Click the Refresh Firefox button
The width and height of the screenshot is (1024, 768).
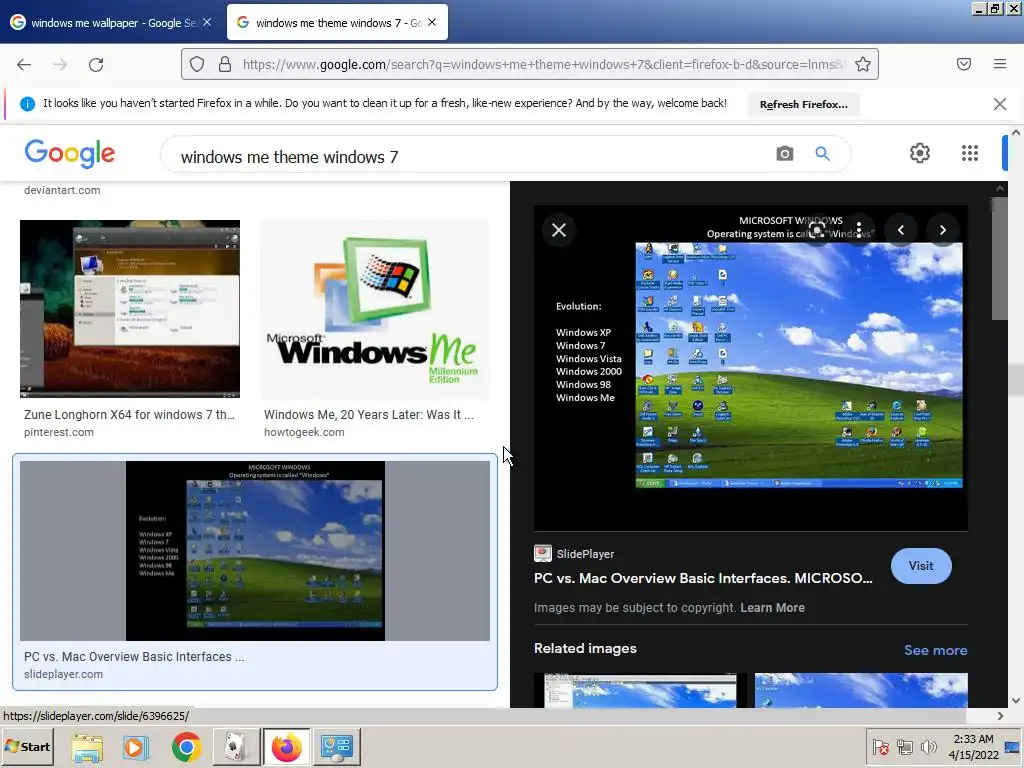[x=803, y=104]
